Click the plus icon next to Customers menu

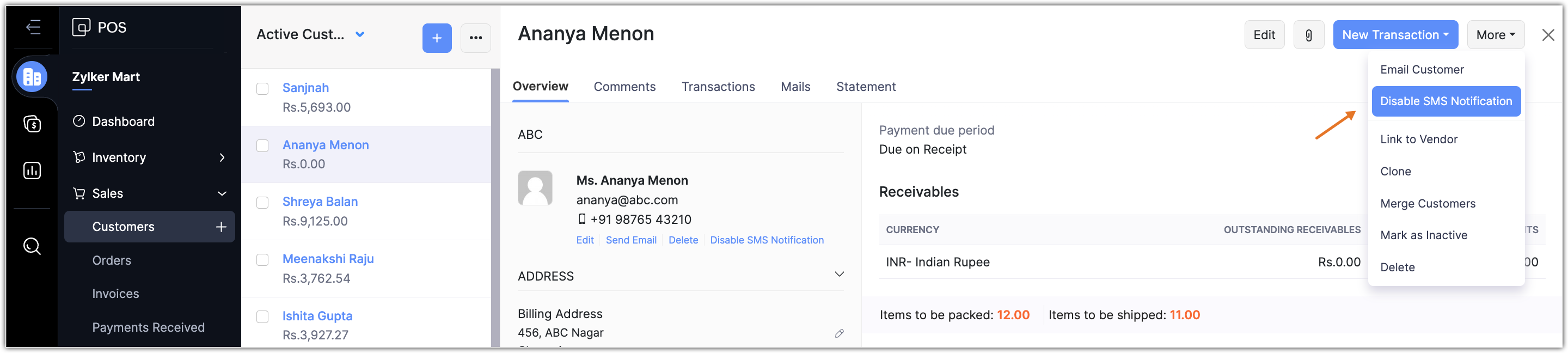coord(221,227)
